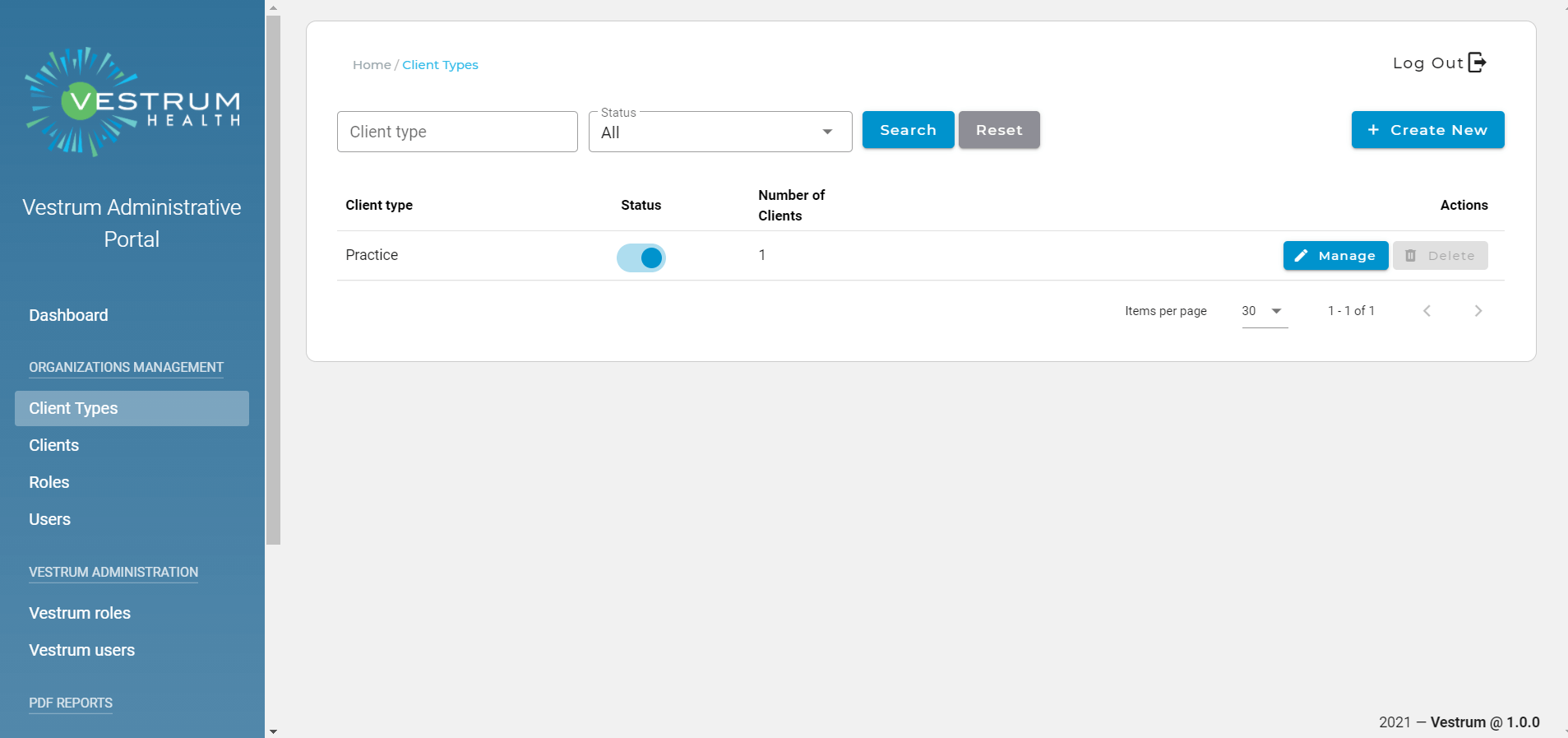This screenshot has height=738, width=1568.
Task: Click the sidebar vertical scrollbar
Action: pyautogui.click(x=273, y=280)
